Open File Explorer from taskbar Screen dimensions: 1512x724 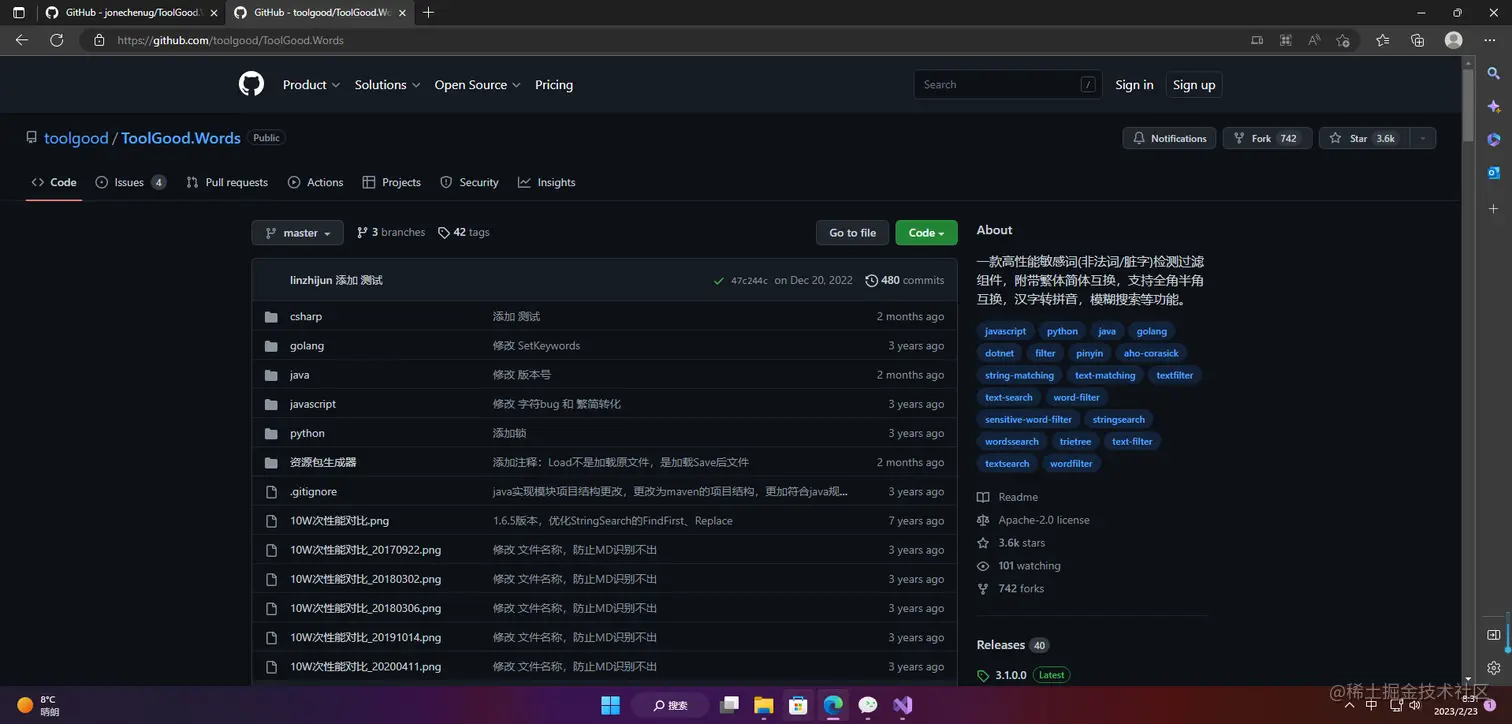click(763, 705)
